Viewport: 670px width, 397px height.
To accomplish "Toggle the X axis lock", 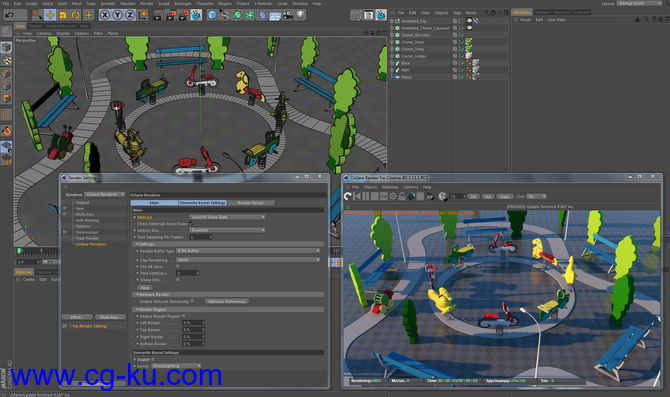I will click(x=105, y=15).
